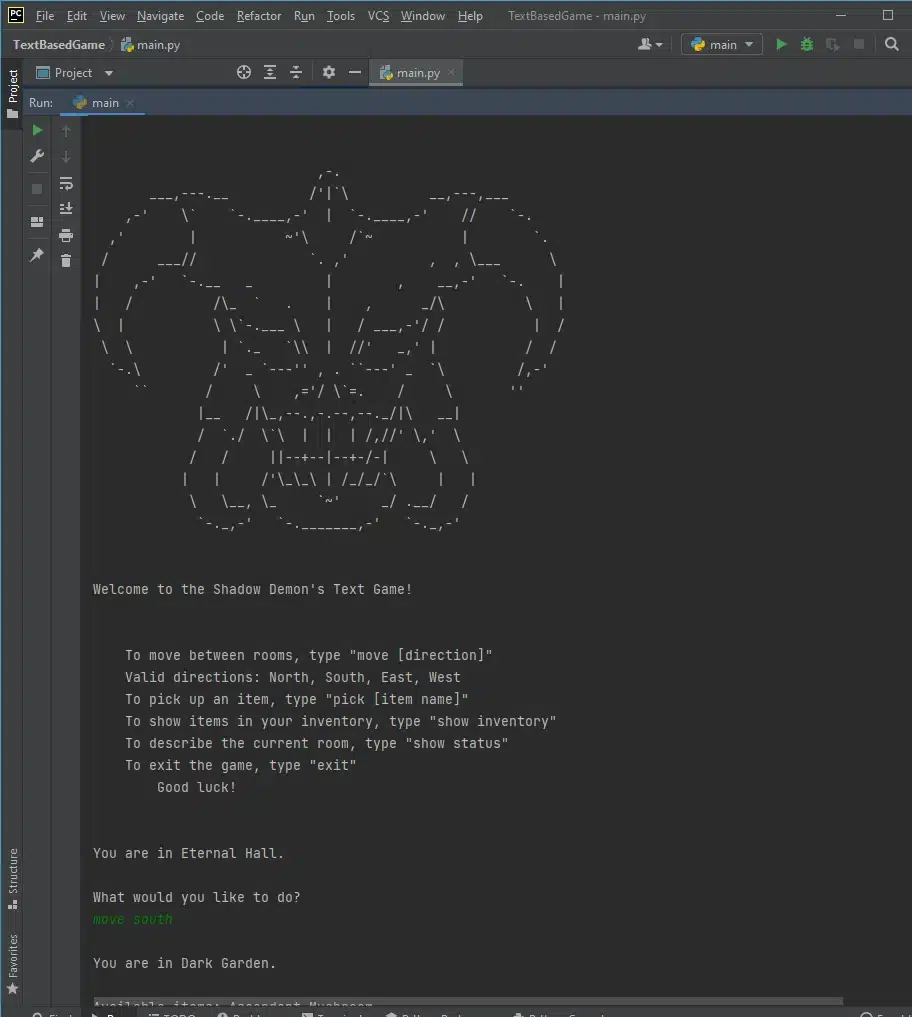This screenshot has height=1017, width=912.
Task: Open the File menu
Action: pos(45,16)
